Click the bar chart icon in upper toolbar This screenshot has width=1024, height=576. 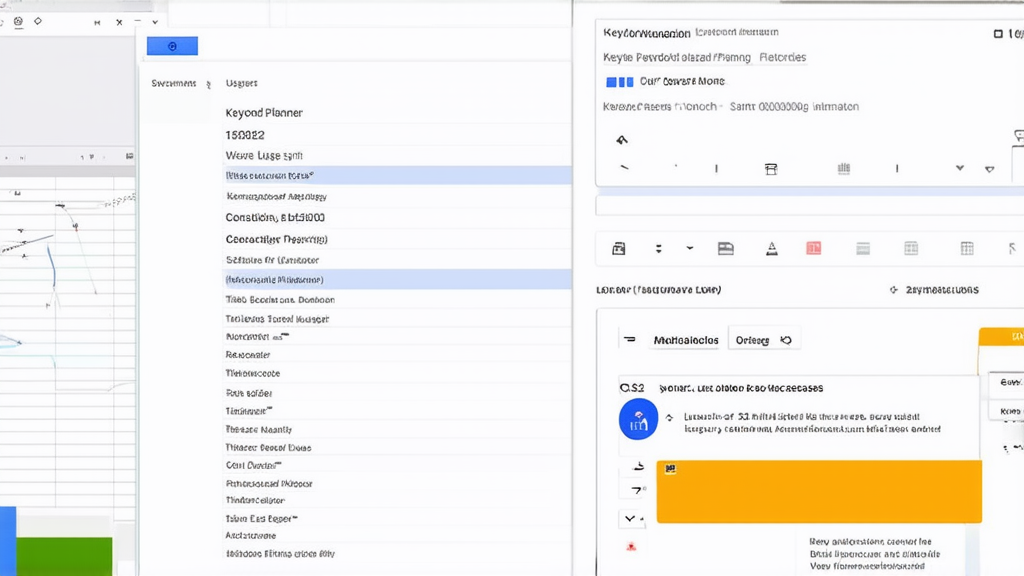tap(844, 168)
